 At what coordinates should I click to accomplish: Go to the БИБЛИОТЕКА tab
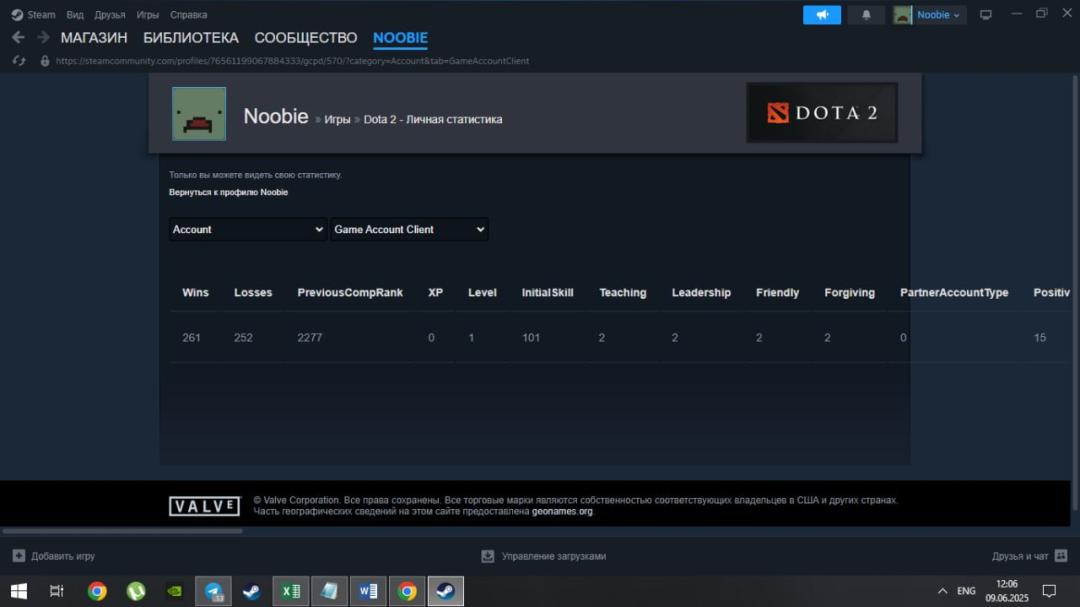click(x=191, y=38)
